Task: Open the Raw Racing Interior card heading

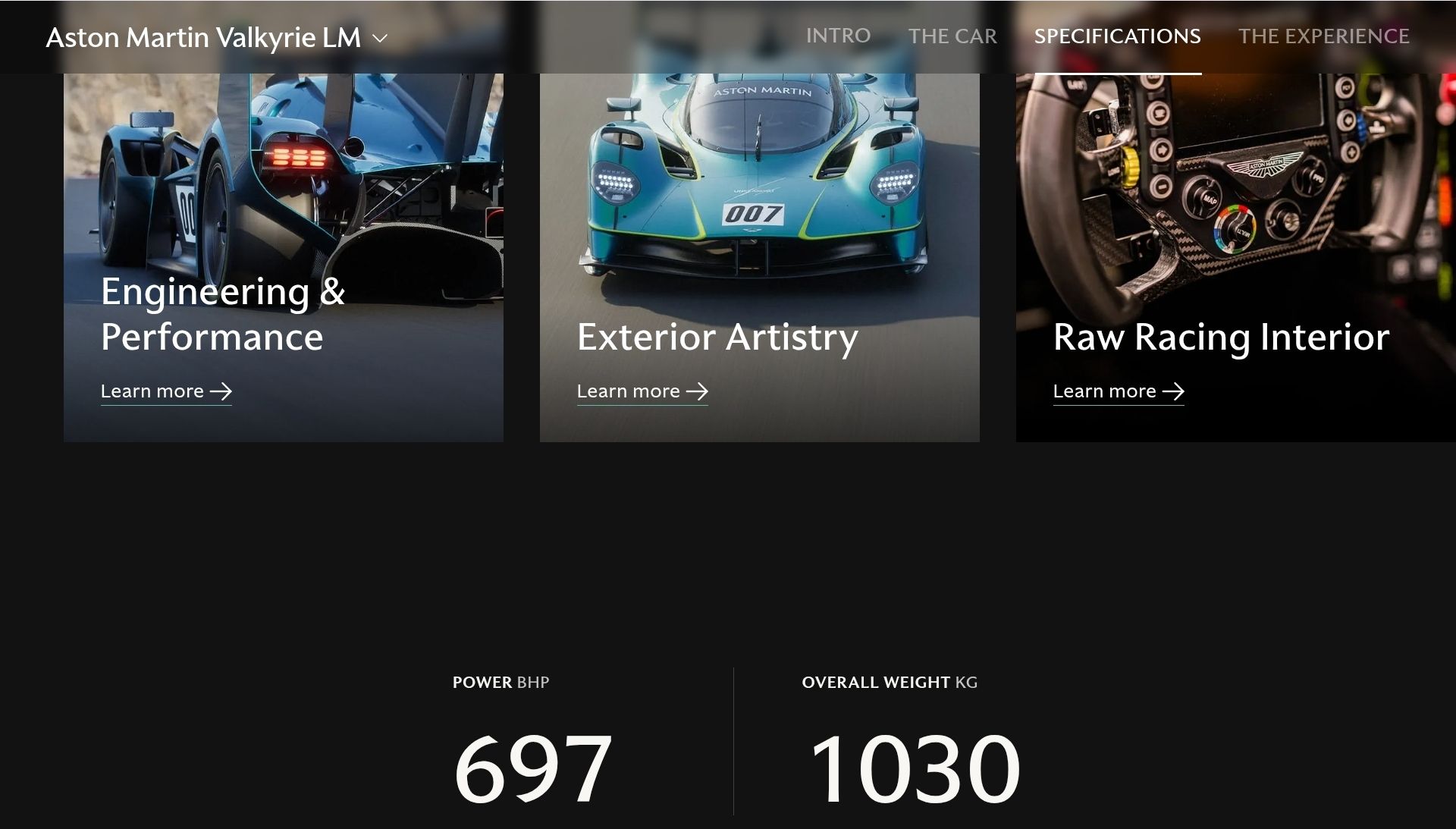Action: (1221, 338)
